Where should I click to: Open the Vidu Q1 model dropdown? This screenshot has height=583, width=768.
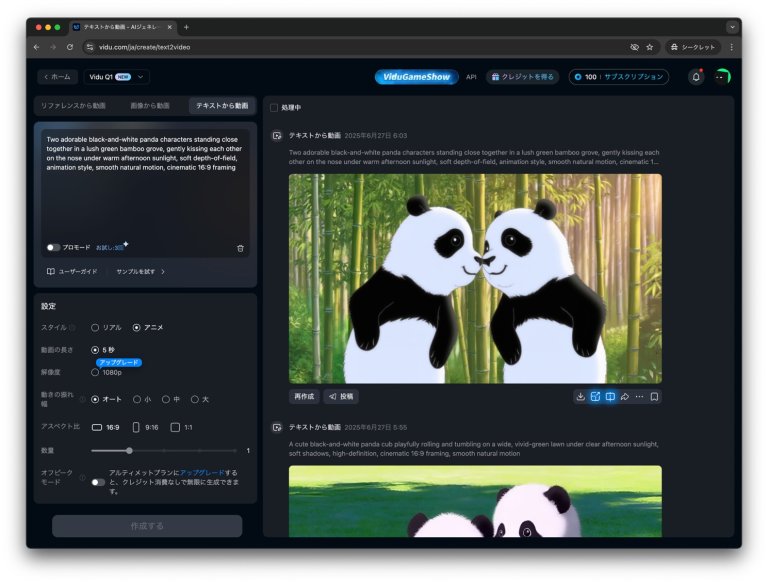pos(116,77)
